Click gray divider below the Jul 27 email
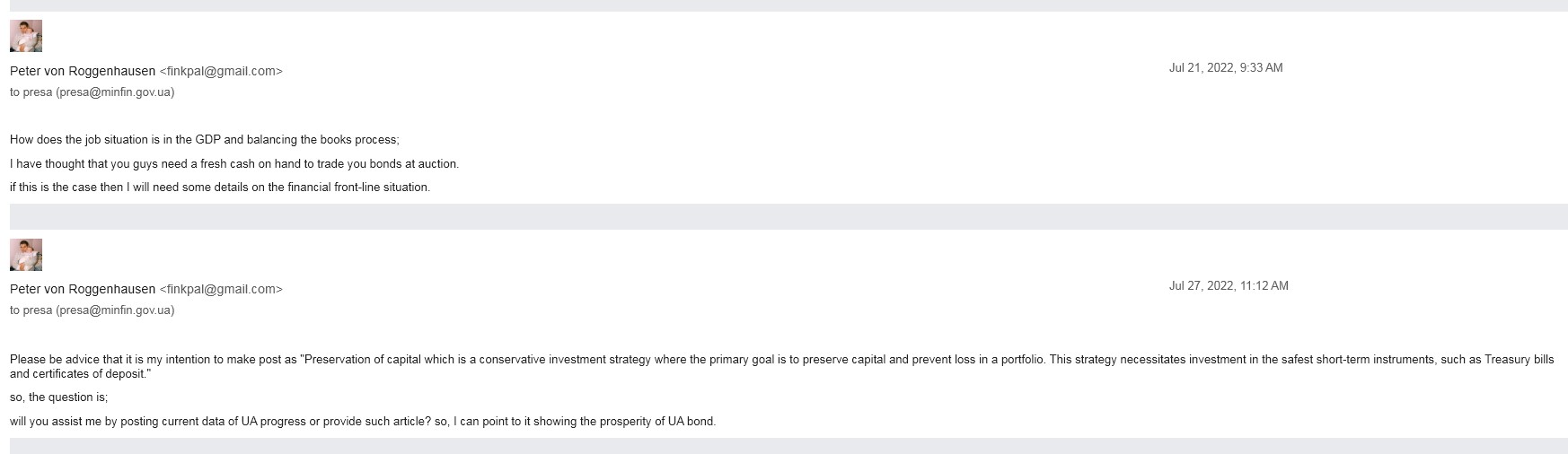Viewport: 1568px width, 454px height. pos(788,446)
